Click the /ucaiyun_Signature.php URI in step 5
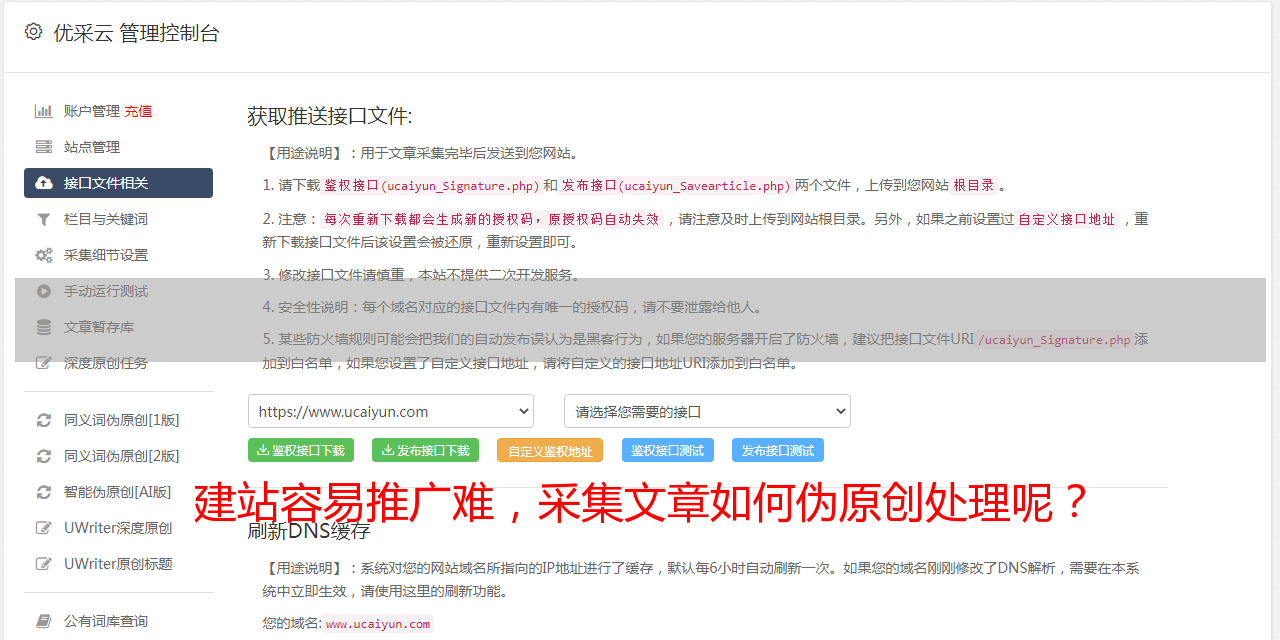 click(1054, 339)
